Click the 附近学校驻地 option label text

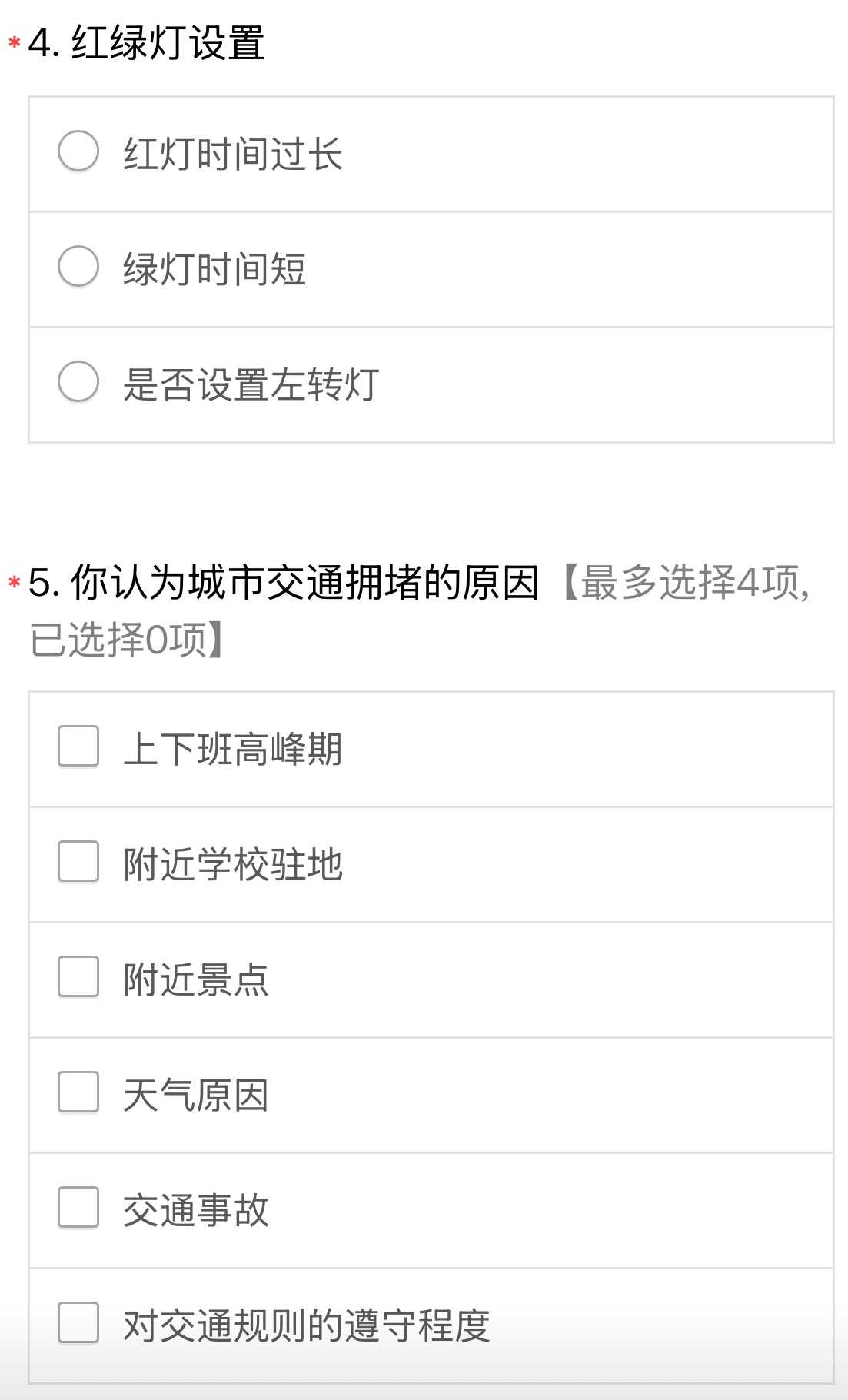pos(232,864)
